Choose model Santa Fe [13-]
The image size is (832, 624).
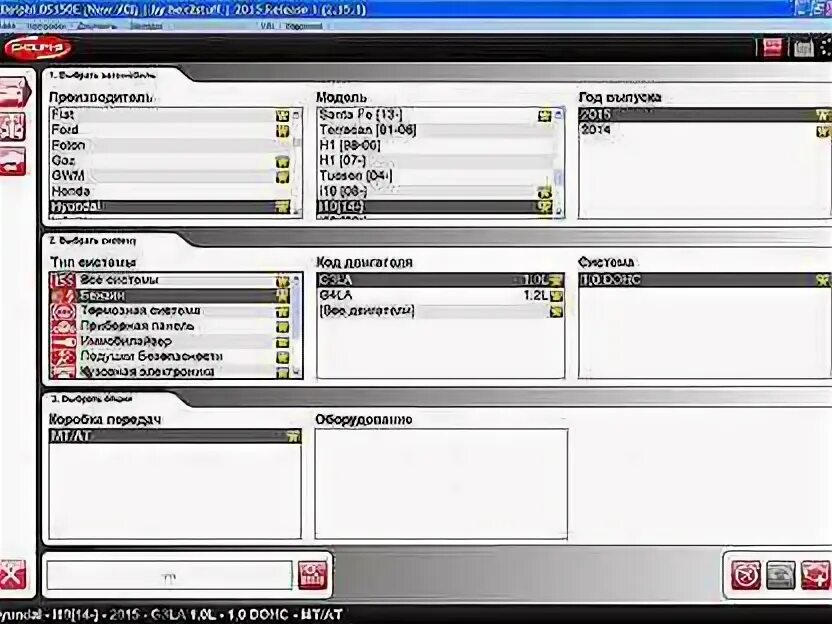coord(435,115)
